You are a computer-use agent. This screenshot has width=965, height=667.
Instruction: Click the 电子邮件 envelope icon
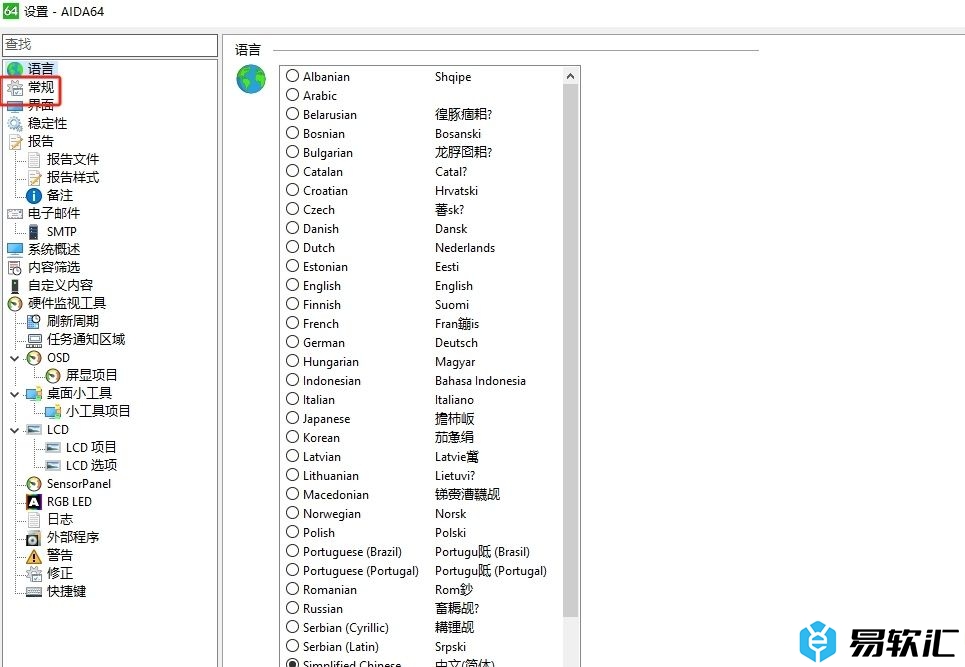pyautogui.click(x=15, y=214)
